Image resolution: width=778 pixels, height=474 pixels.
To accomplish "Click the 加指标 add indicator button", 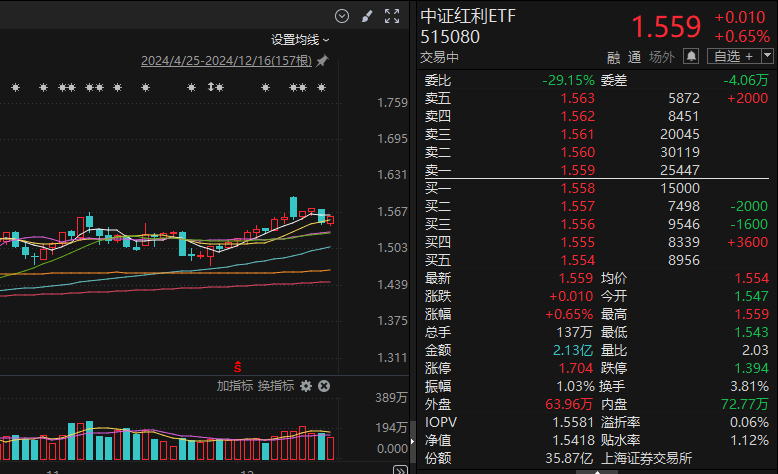I will click(x=235, y=386).
